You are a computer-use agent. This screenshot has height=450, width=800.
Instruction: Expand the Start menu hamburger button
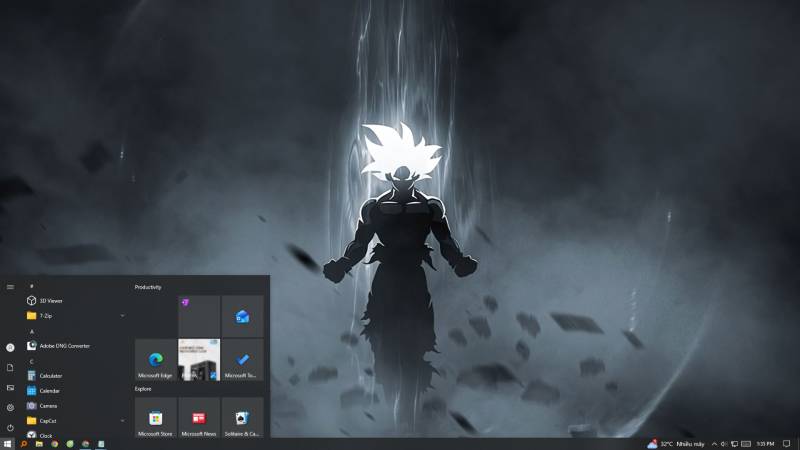pyautogui.click(x=10, y=287)
